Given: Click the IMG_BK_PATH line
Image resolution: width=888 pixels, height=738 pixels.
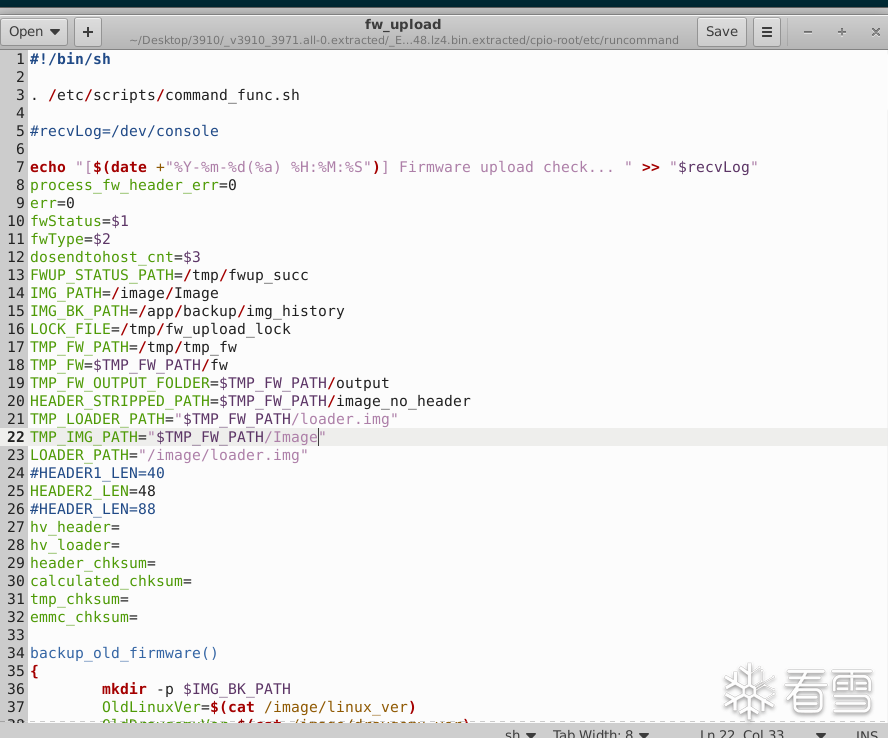Looking at the screenshot, I should coord(187,311).
